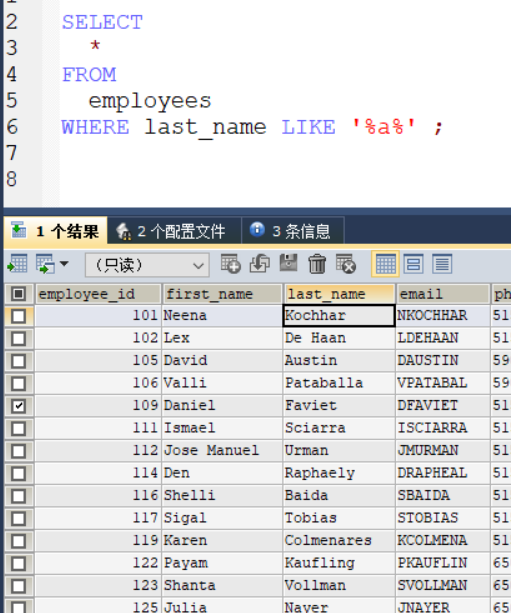Uncheck the row for employee 109 Daniel
Screen dimensions: 511x613
coord(18,406)
